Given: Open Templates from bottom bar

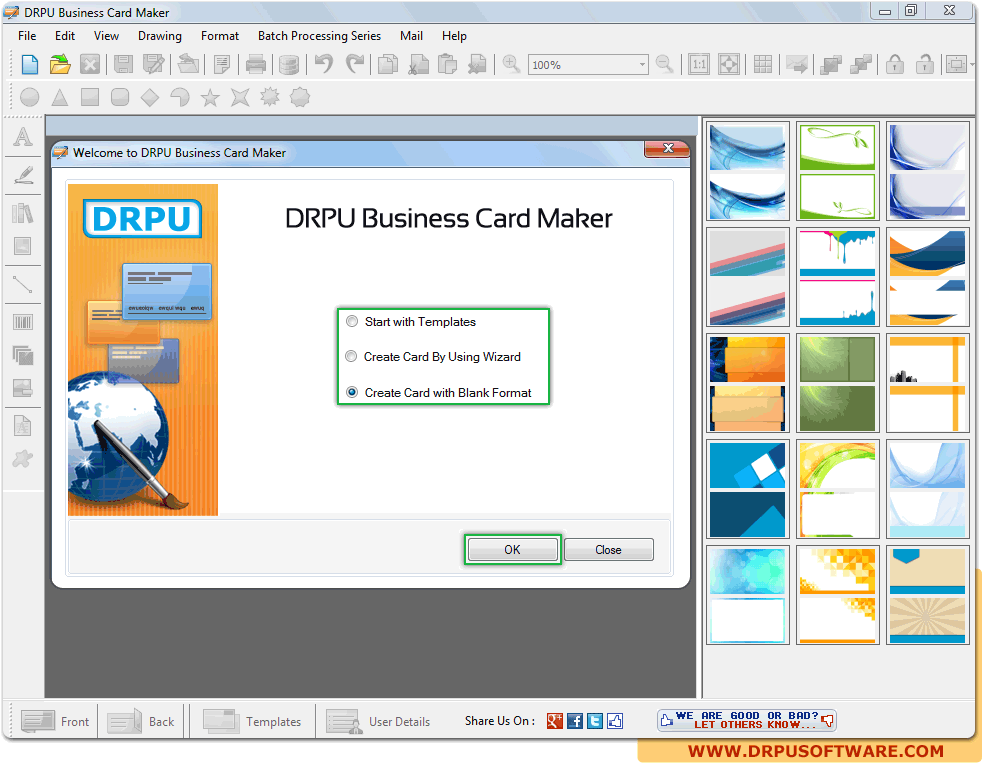Looking at the screenshot, I should coord(252,721).
